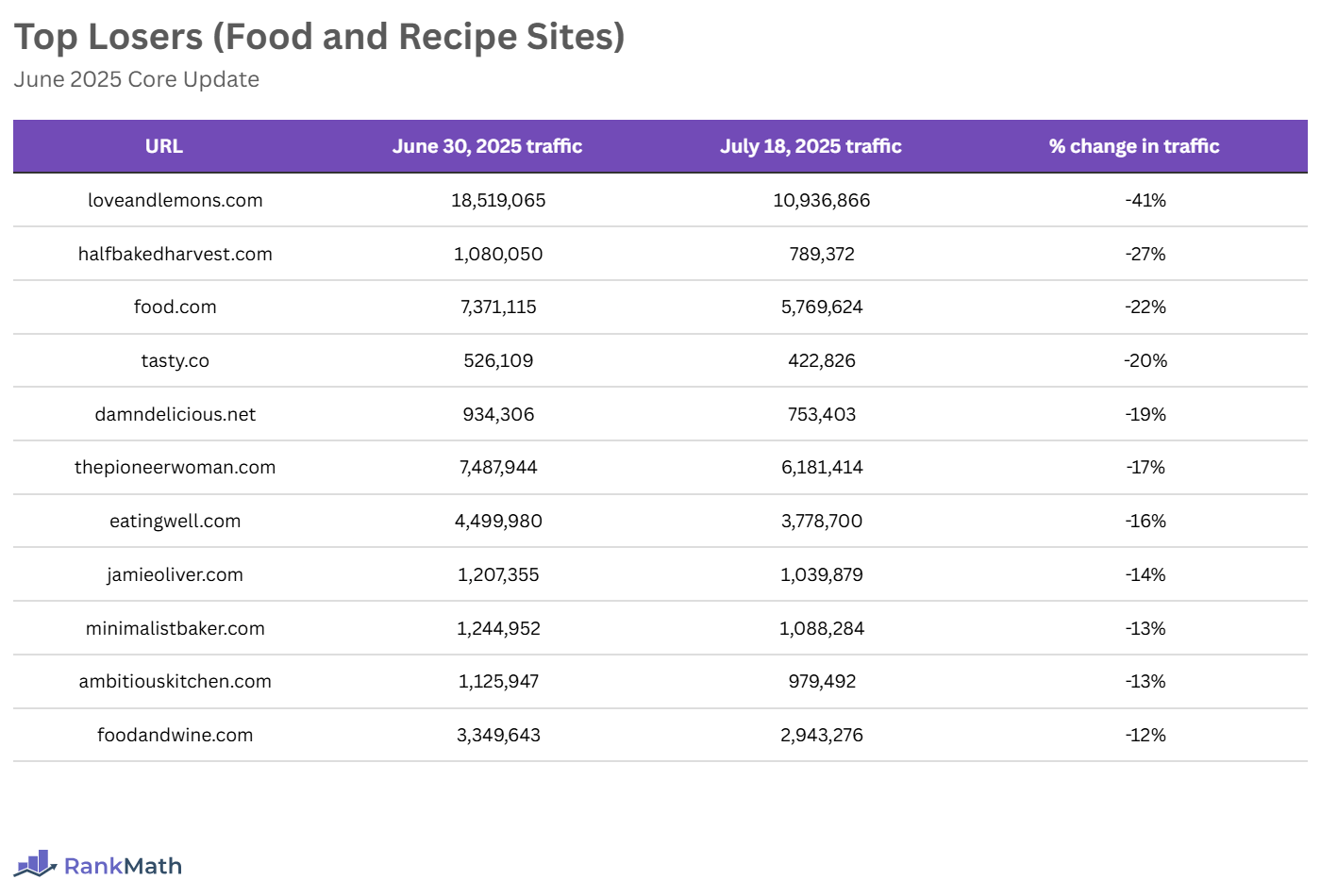Click the value 6,181,414
1321x896 pixels.
click(x=822, y=467)
